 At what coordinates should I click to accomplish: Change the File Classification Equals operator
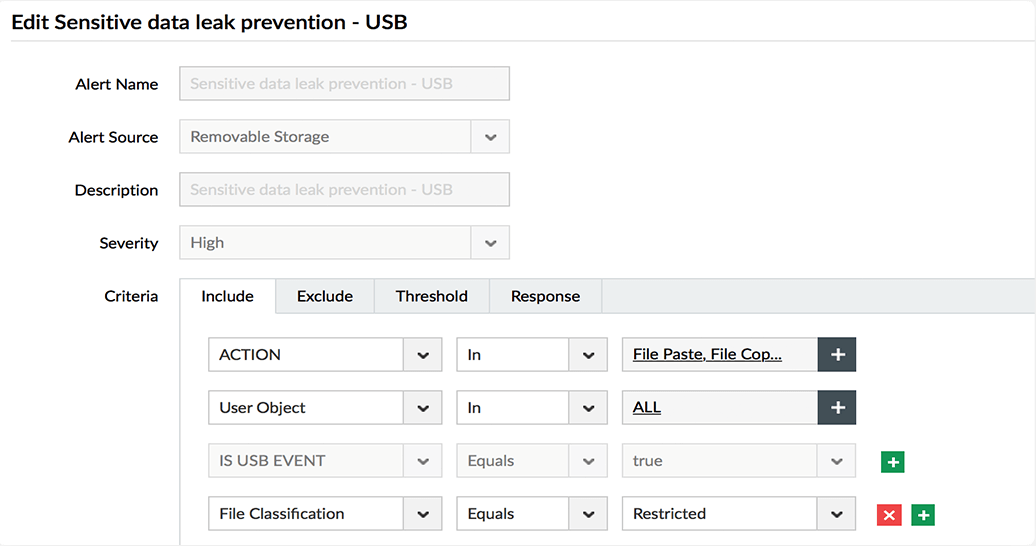(588, 514)
